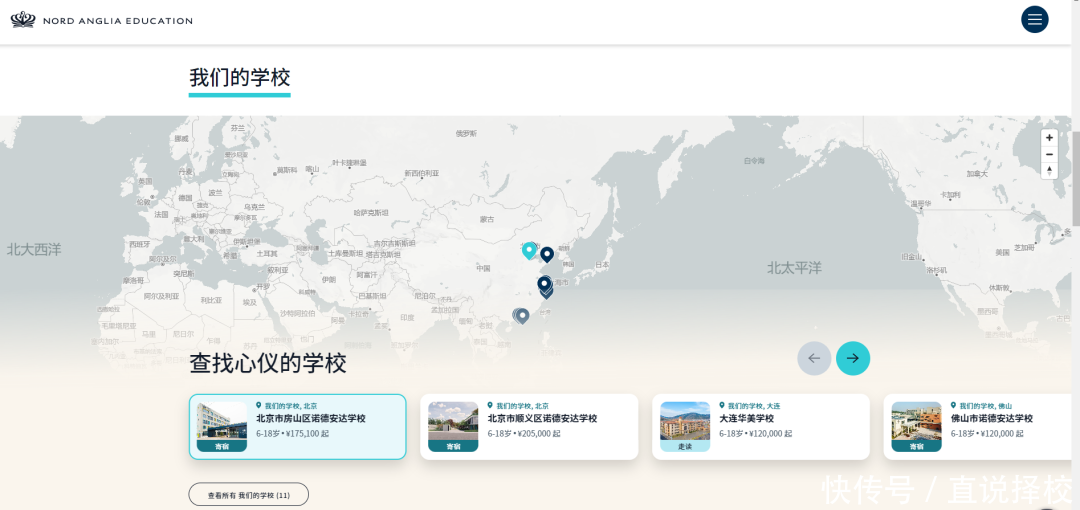Viewport: 1080px width, 510px height.
Task: Zoom in on the map
Action: pyautogui.click(x=1049, y=138)
